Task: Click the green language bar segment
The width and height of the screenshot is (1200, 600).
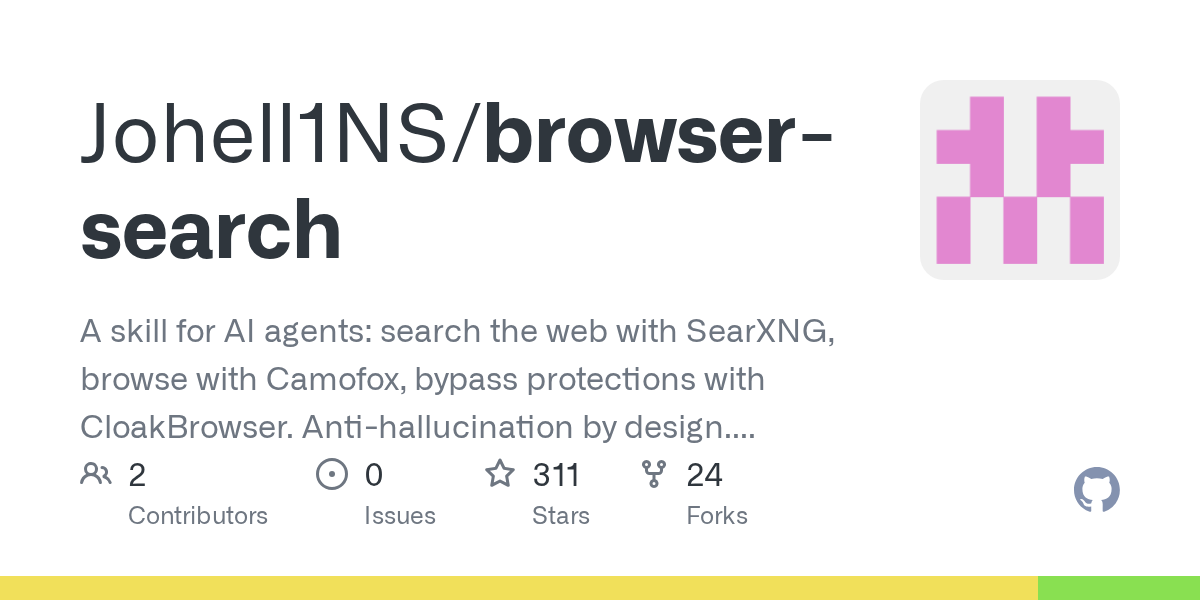Action: click(1119, 588)
